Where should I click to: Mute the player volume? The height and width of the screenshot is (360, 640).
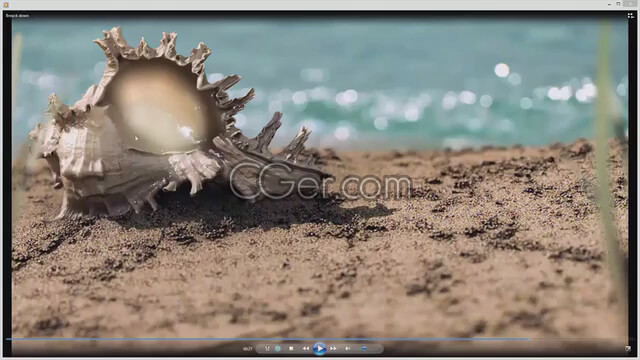point(347,349)
